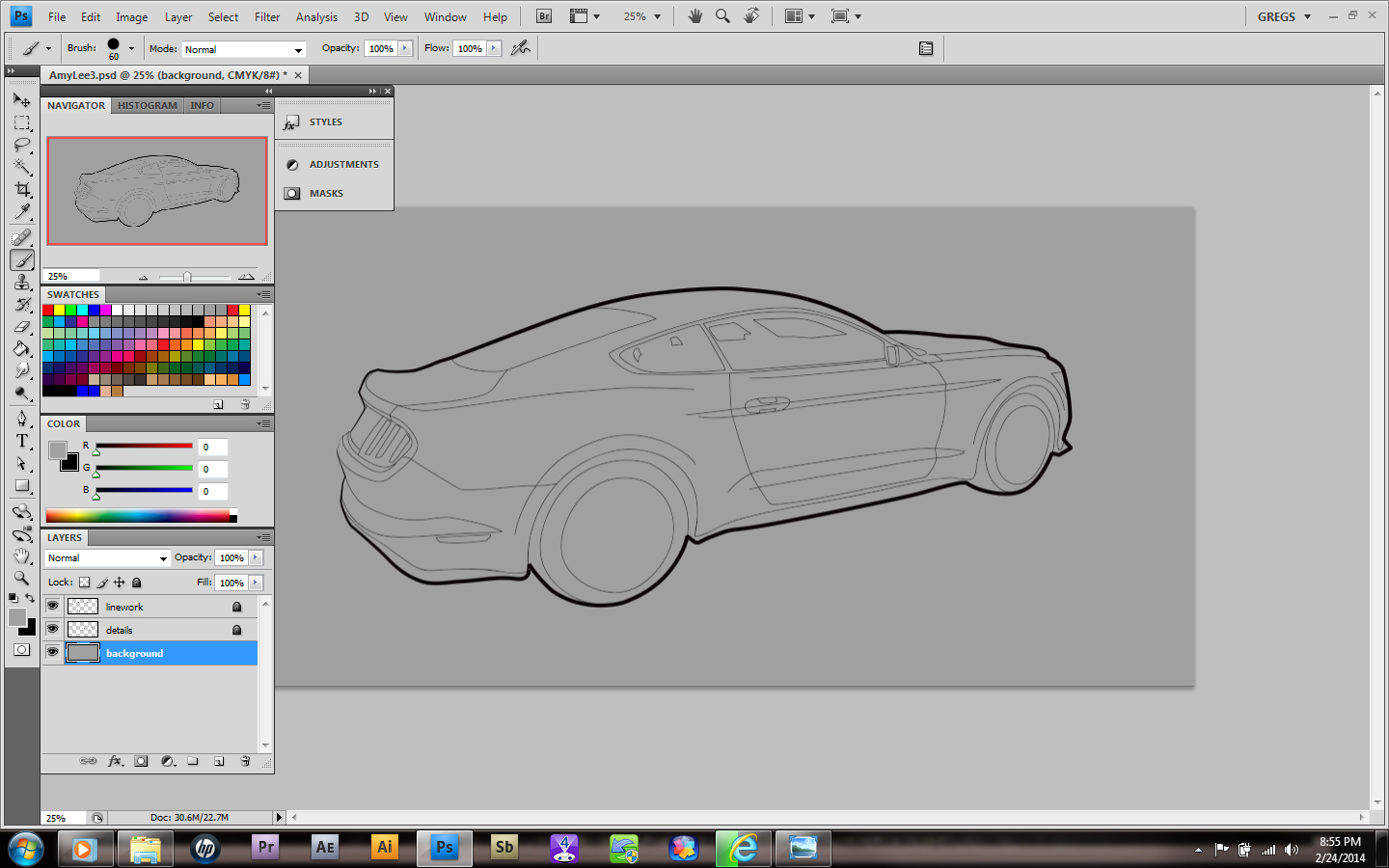Pick the Eyedropper tool
Image resolution: width=1389 pixels, height=868 pixels.
[22, 212]
